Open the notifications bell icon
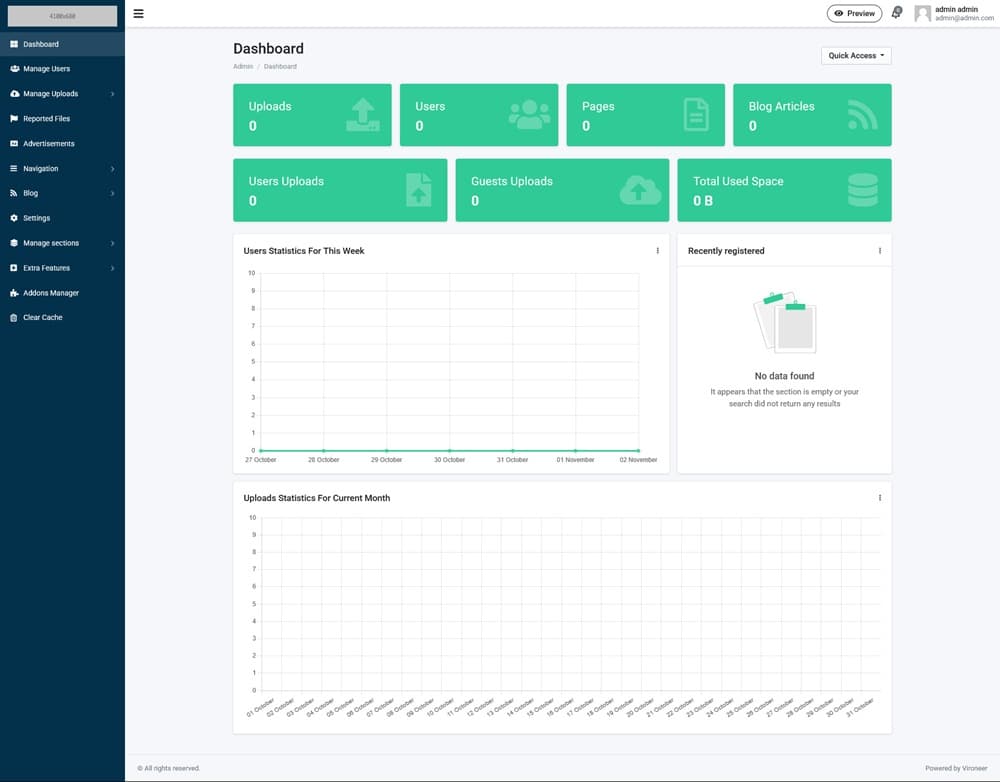 pyautogui.click(x=896, y=14)
